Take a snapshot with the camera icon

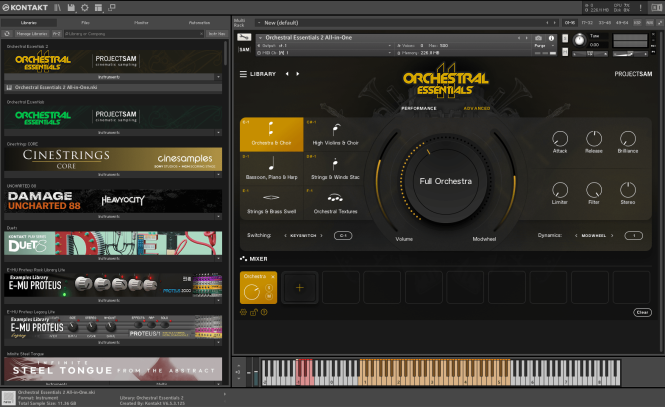(538, 38)
